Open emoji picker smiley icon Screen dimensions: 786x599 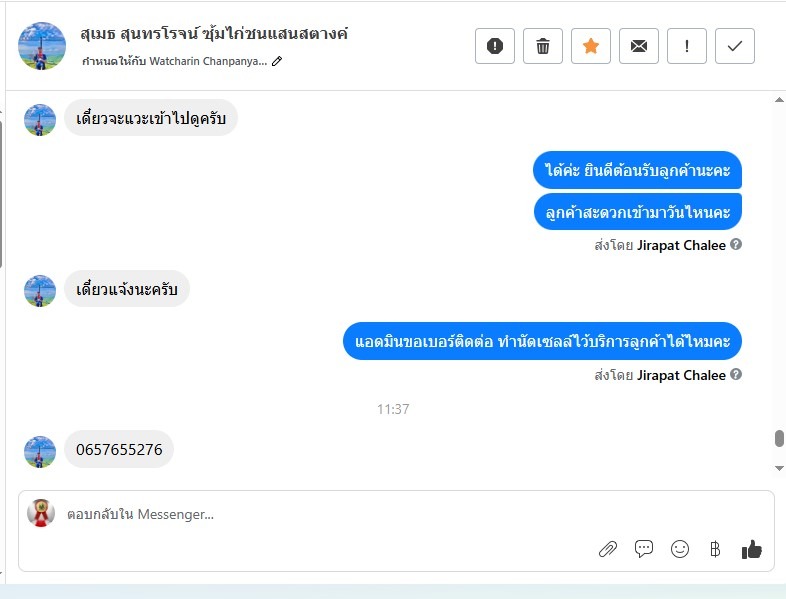click(680, 549)
